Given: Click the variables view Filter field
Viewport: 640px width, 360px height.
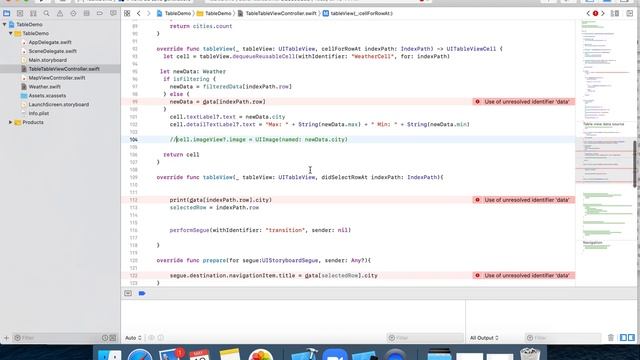Looking at the screenshot, I should tap(424, 338).
